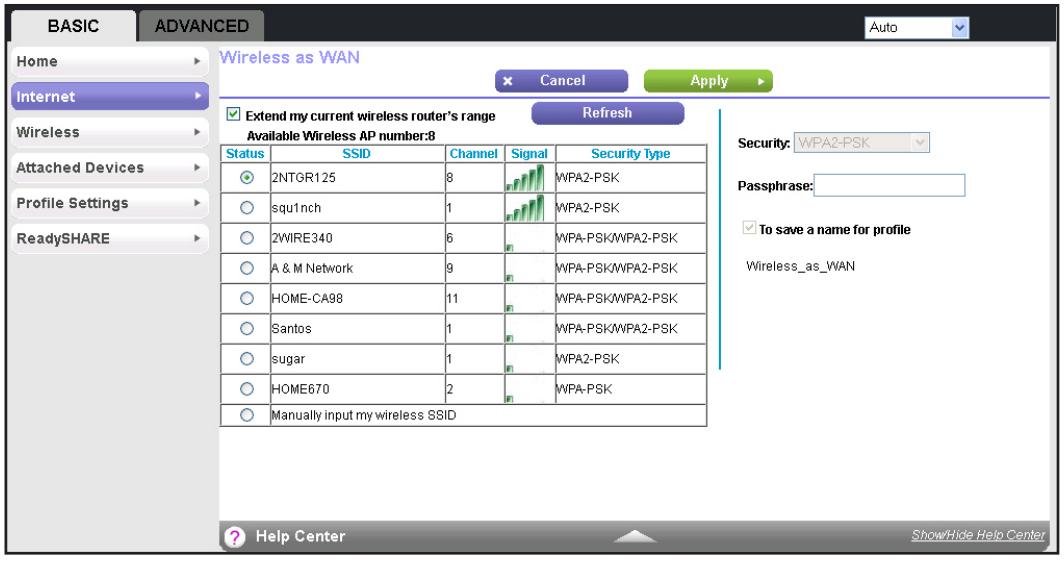
Task: Click into the Passphrase field
Action: tap(889, 185)
